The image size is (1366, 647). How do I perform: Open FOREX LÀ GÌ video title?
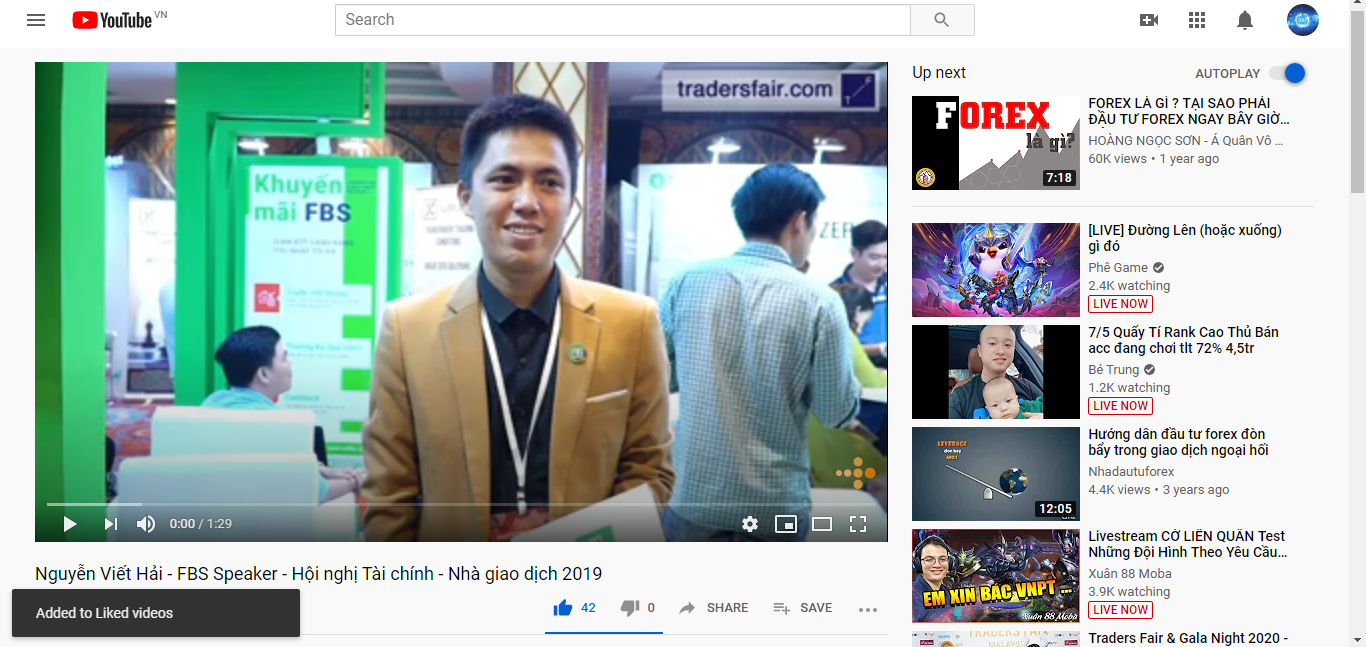pos(1189,111)
